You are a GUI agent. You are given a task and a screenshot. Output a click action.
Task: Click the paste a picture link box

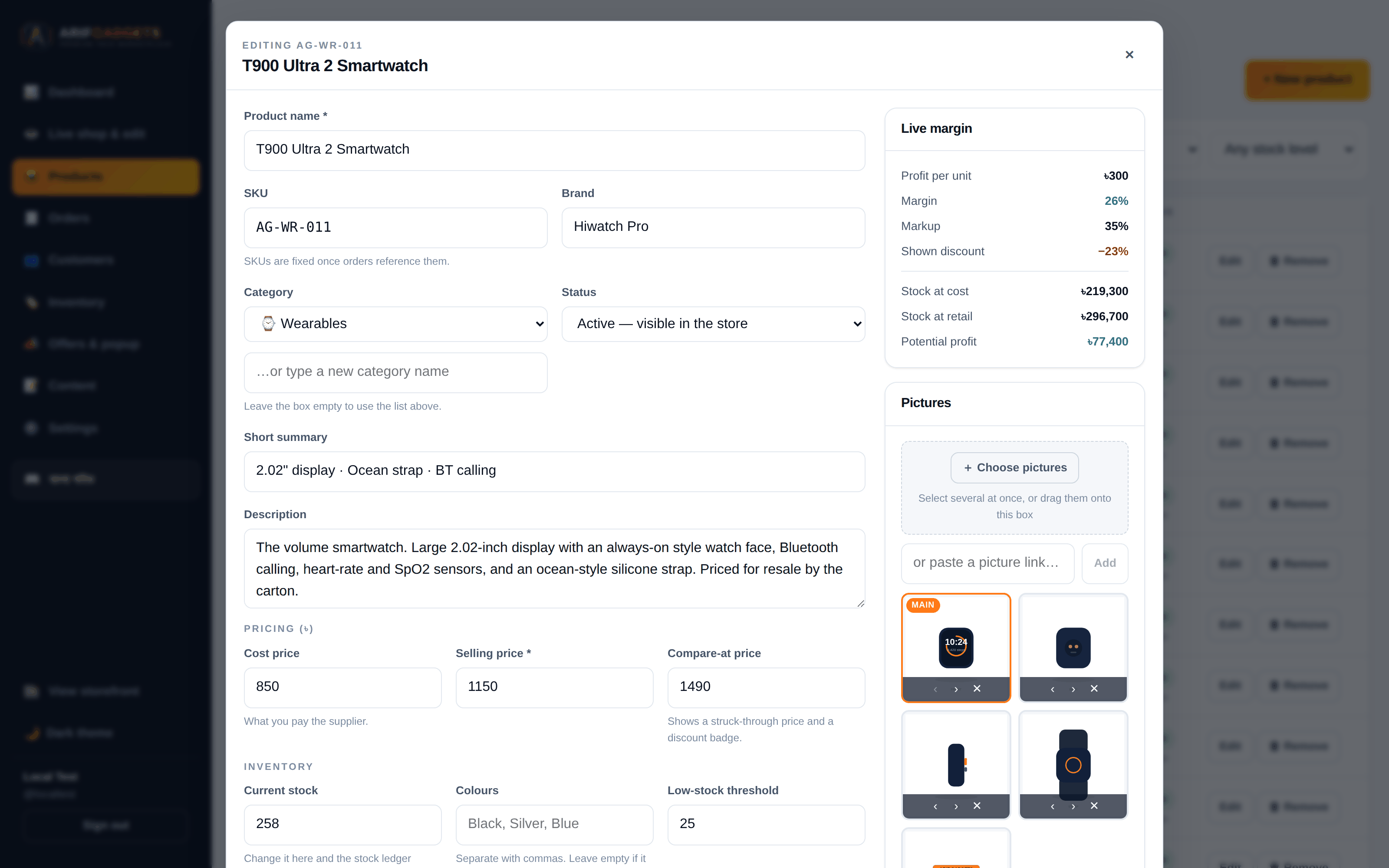[x=987, y=563]
